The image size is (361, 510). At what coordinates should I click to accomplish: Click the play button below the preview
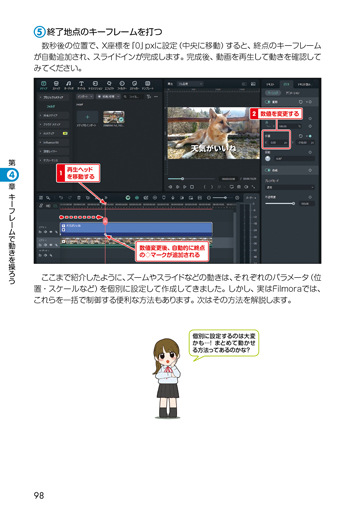(185, 187)
